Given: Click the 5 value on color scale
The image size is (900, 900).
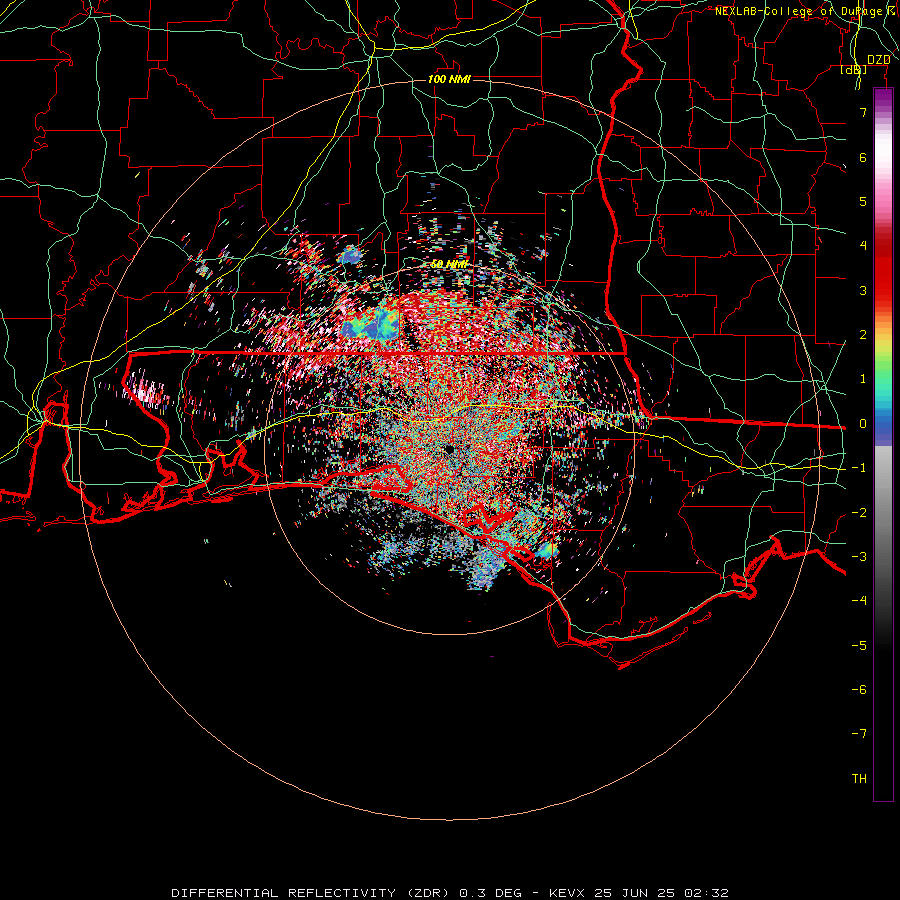Looking at the screenshot, I should click(863, 201).
